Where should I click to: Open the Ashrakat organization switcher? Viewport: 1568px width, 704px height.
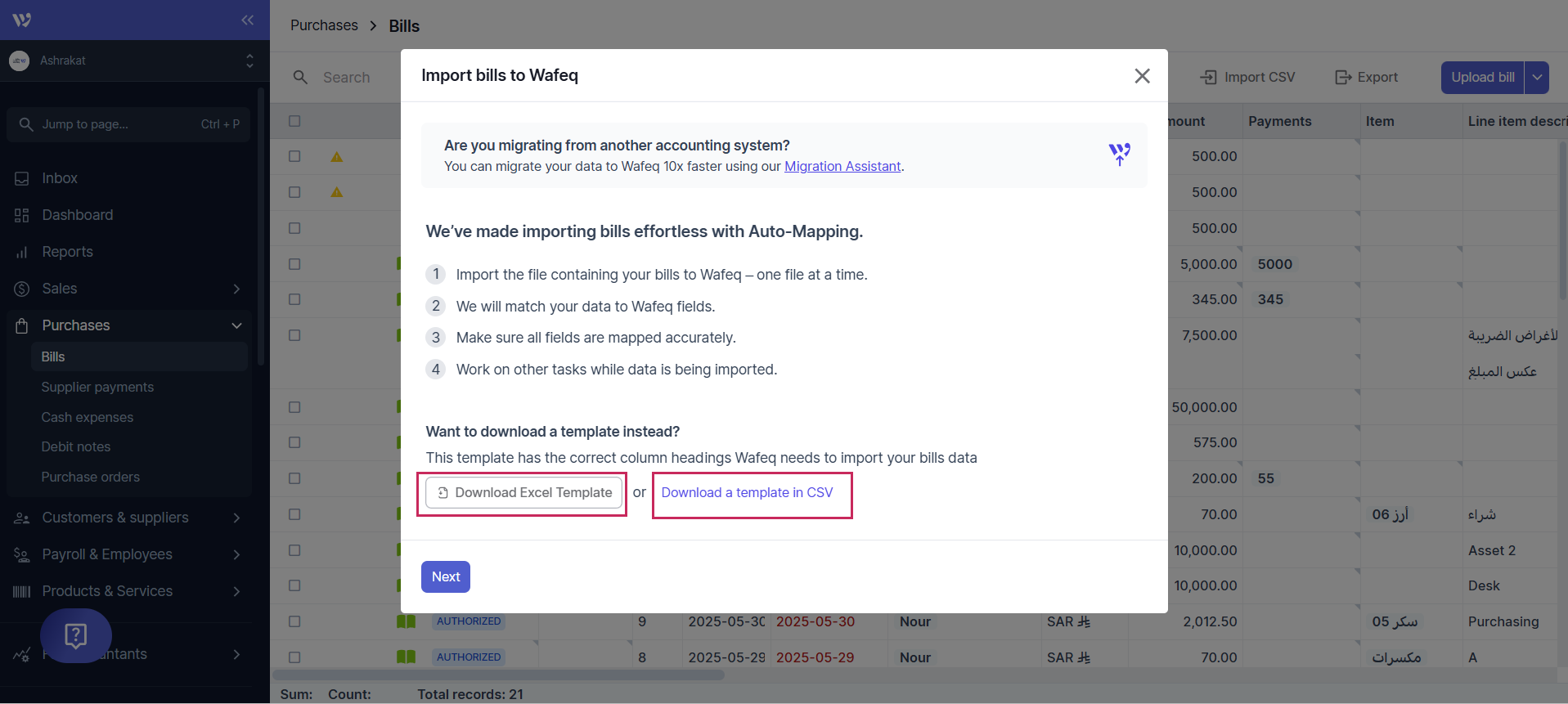[x=131, y=61]
